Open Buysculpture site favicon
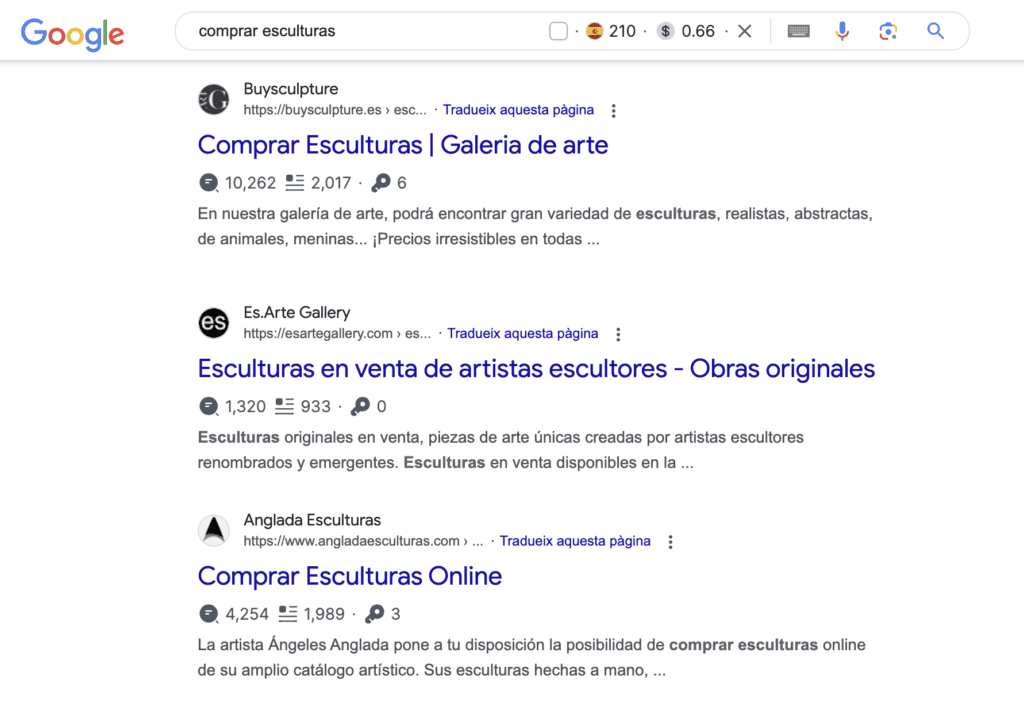The image size is (1024, 714). click(214, 99)
